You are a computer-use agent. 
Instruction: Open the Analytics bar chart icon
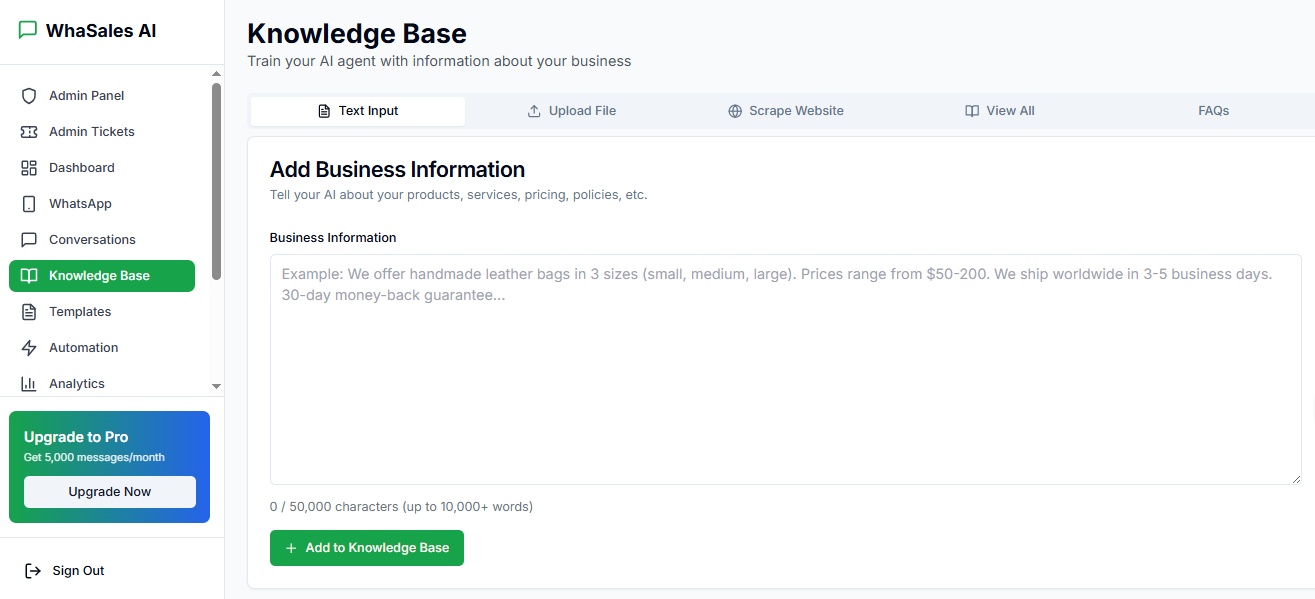[x=30, y=383]
